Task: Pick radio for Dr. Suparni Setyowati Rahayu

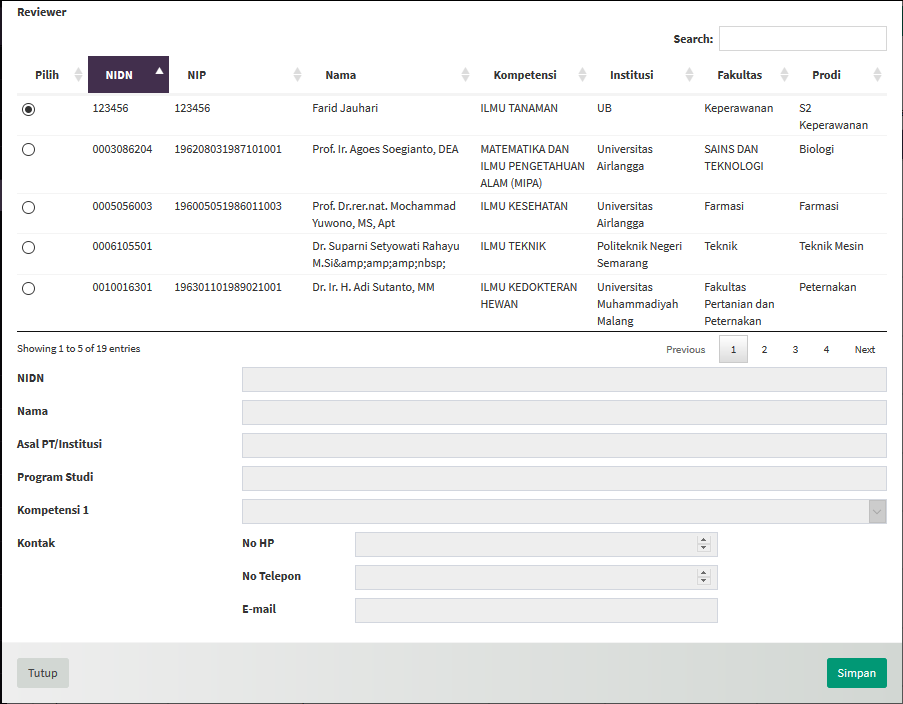Action: click(28, 248)
